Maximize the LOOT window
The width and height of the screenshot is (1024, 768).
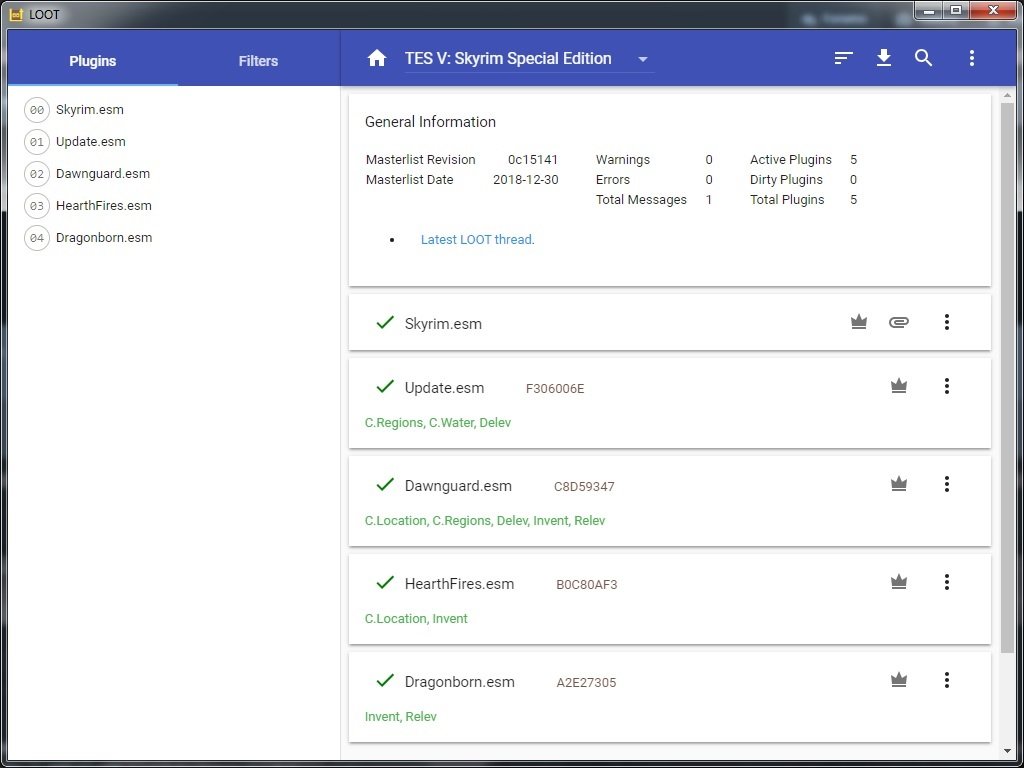(956, 10)
